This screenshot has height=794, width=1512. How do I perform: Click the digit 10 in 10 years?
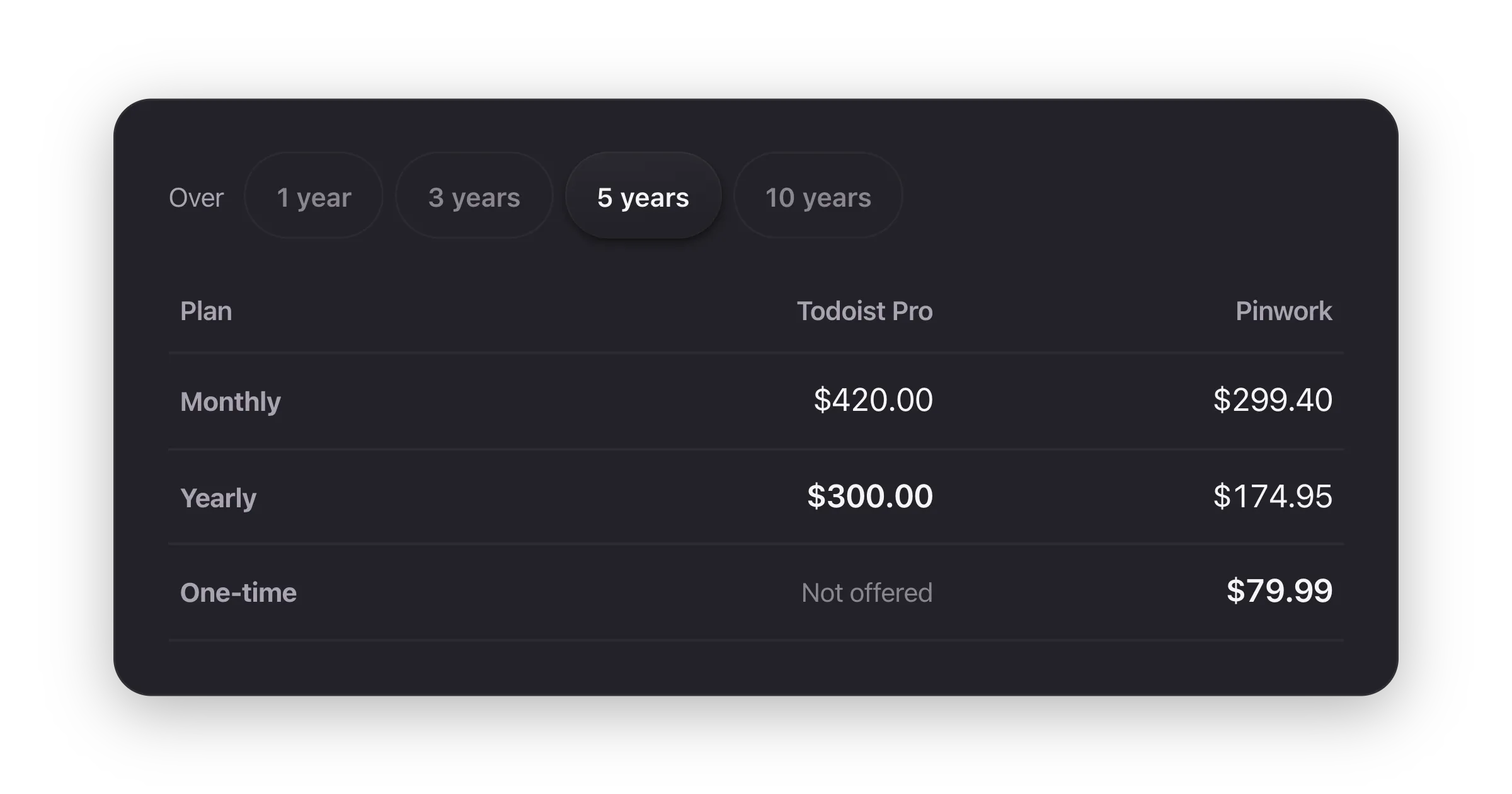pos(780,198)
